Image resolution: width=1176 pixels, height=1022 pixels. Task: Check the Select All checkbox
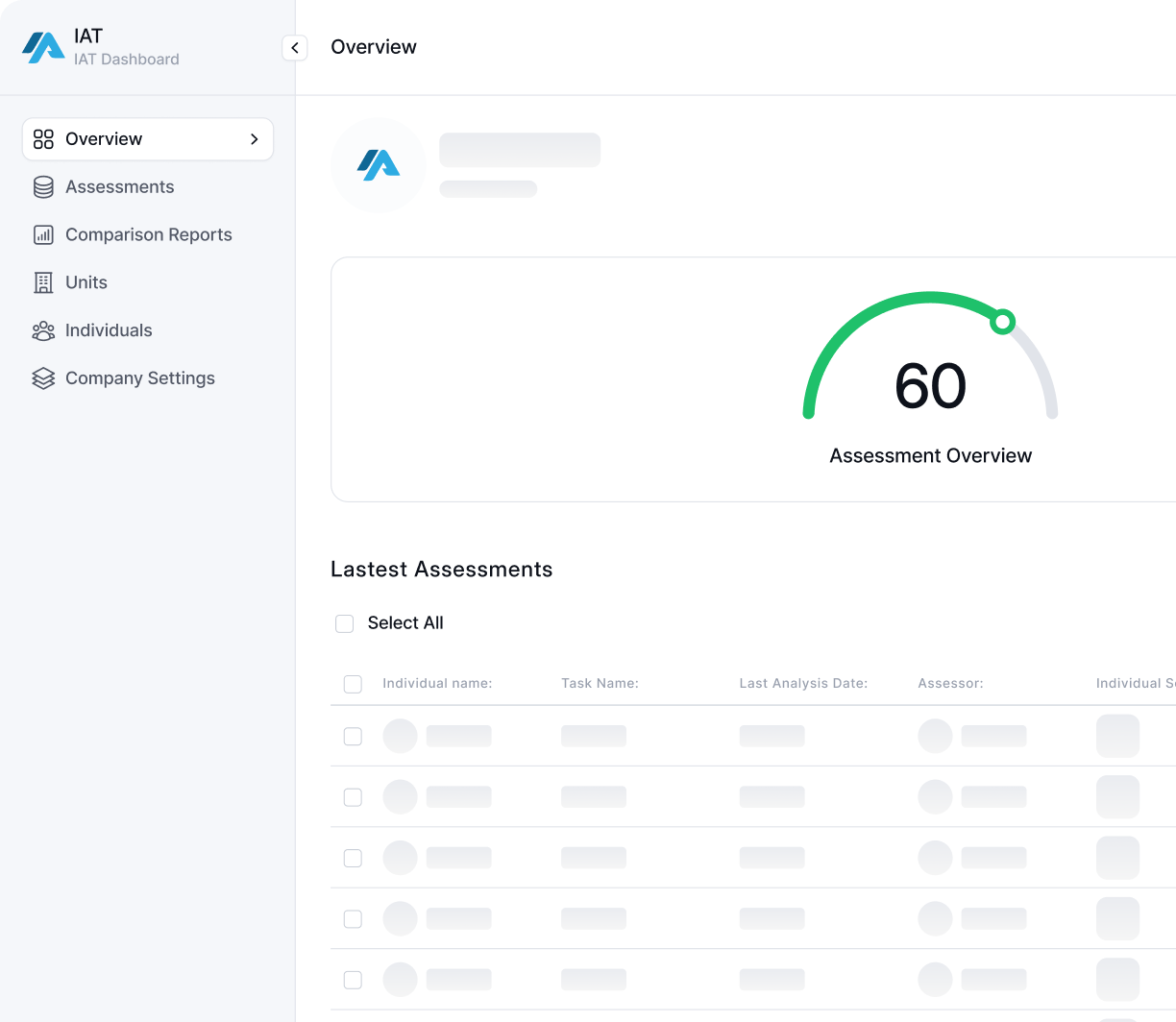[345, 623]
